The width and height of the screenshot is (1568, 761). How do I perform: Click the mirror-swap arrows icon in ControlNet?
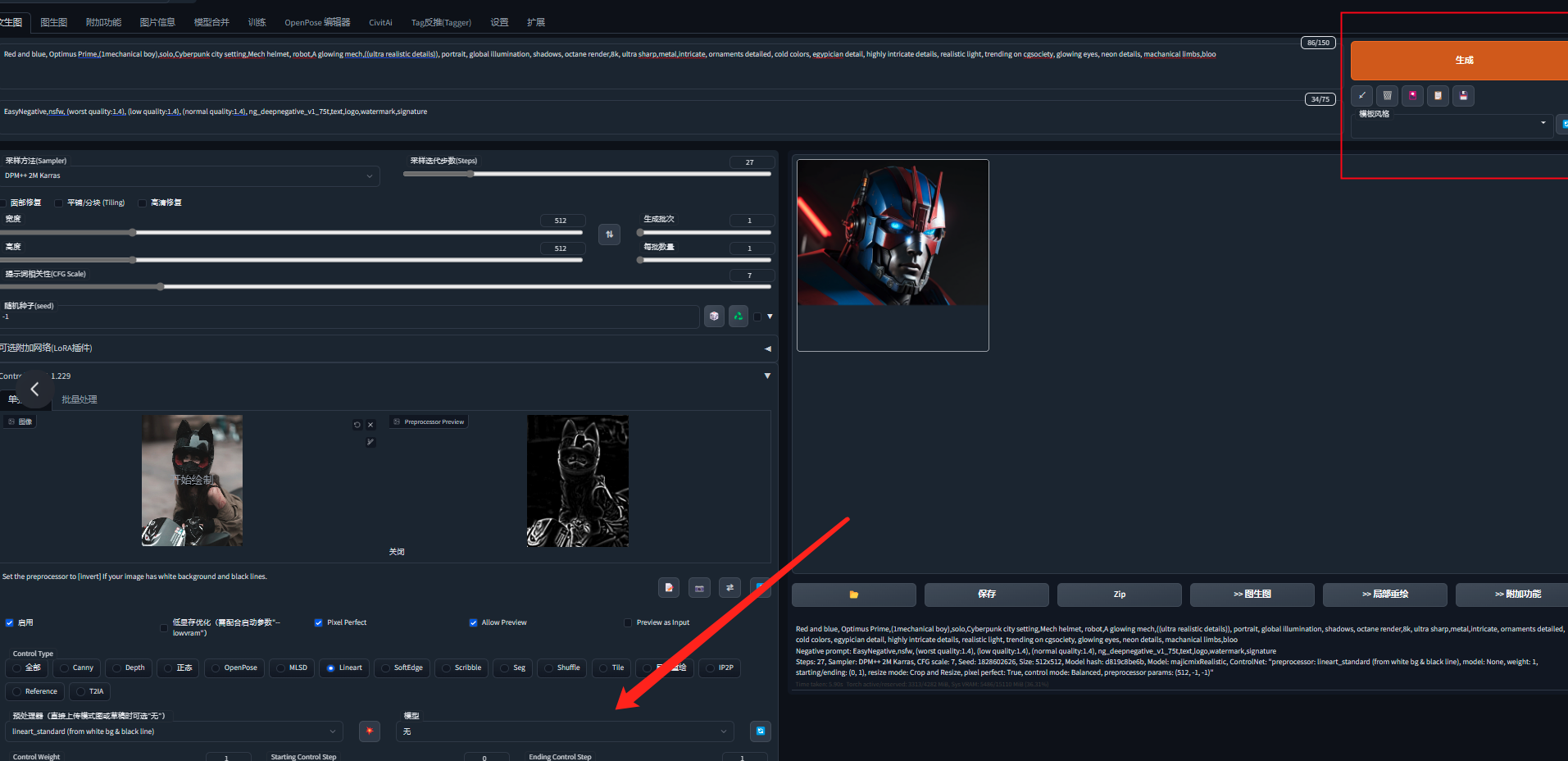click(729, 588)
